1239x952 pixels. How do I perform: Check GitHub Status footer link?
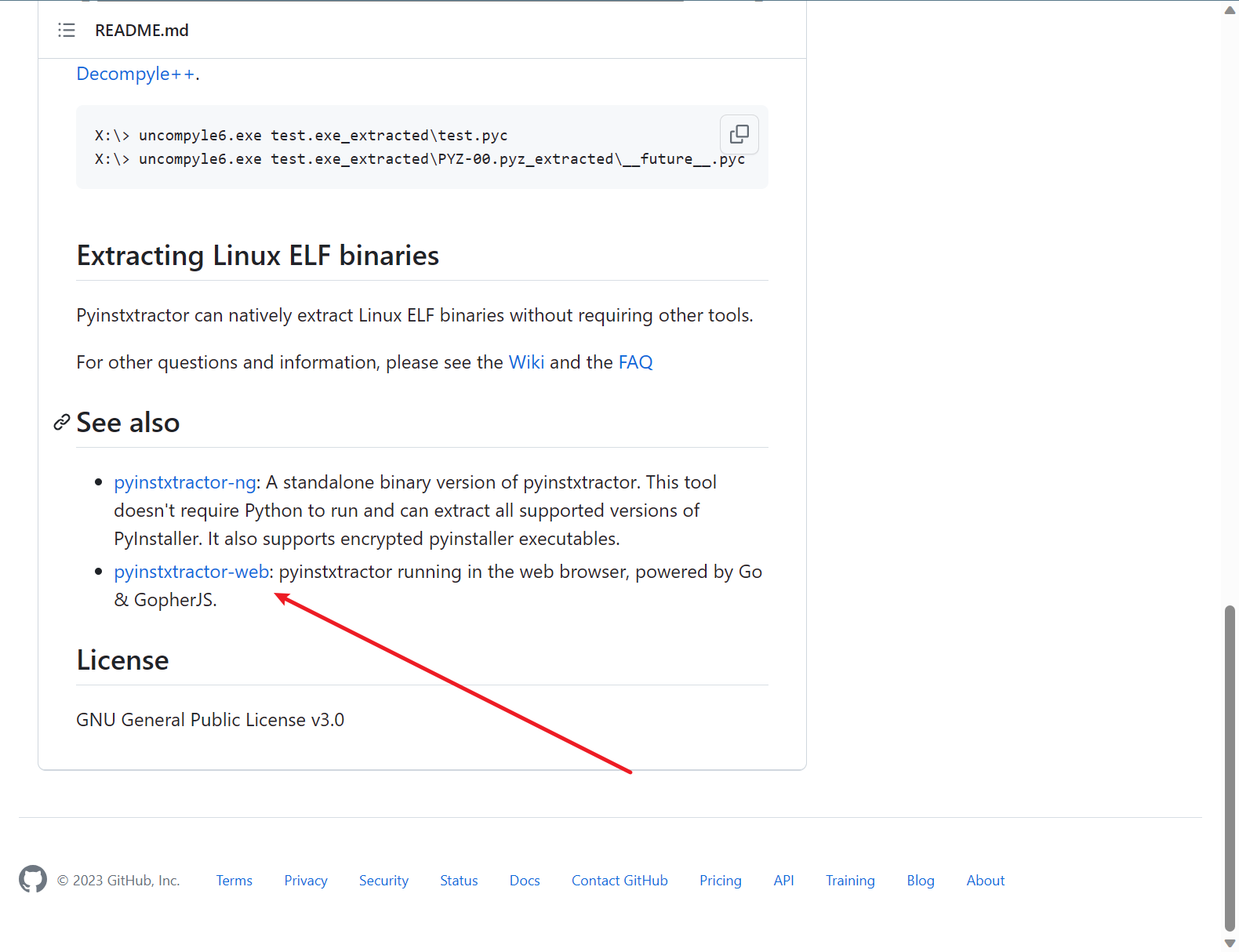(x=459, y=881)
